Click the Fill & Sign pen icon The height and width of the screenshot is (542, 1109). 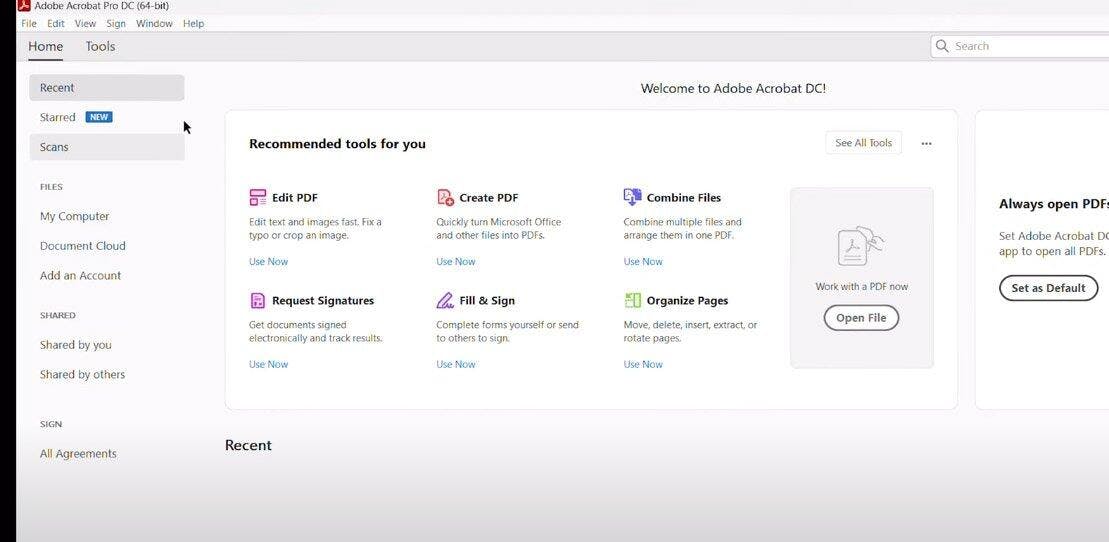click(x=445, y=301)
